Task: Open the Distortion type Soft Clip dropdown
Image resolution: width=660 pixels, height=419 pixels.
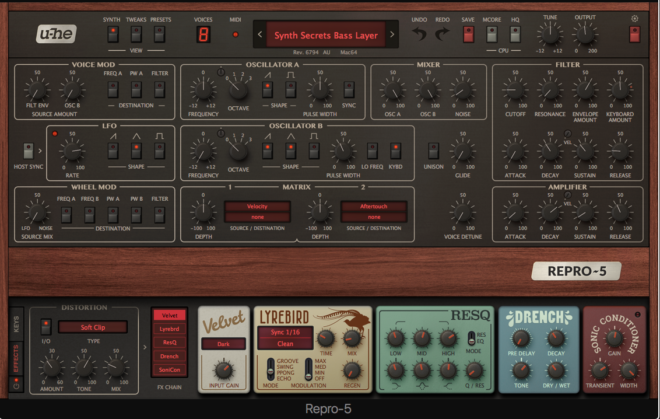Action: coord(93,327)
